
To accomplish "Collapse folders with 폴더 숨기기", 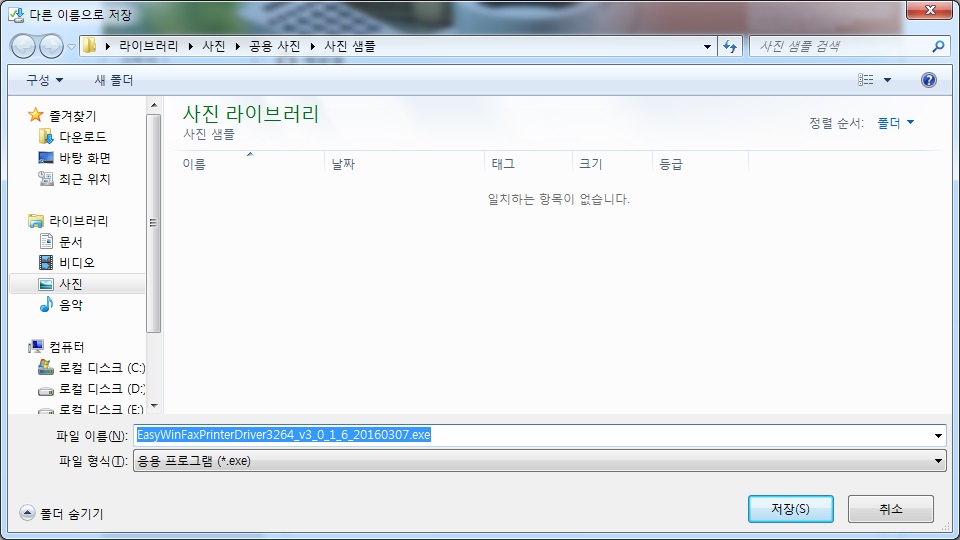I will [61, 514].
